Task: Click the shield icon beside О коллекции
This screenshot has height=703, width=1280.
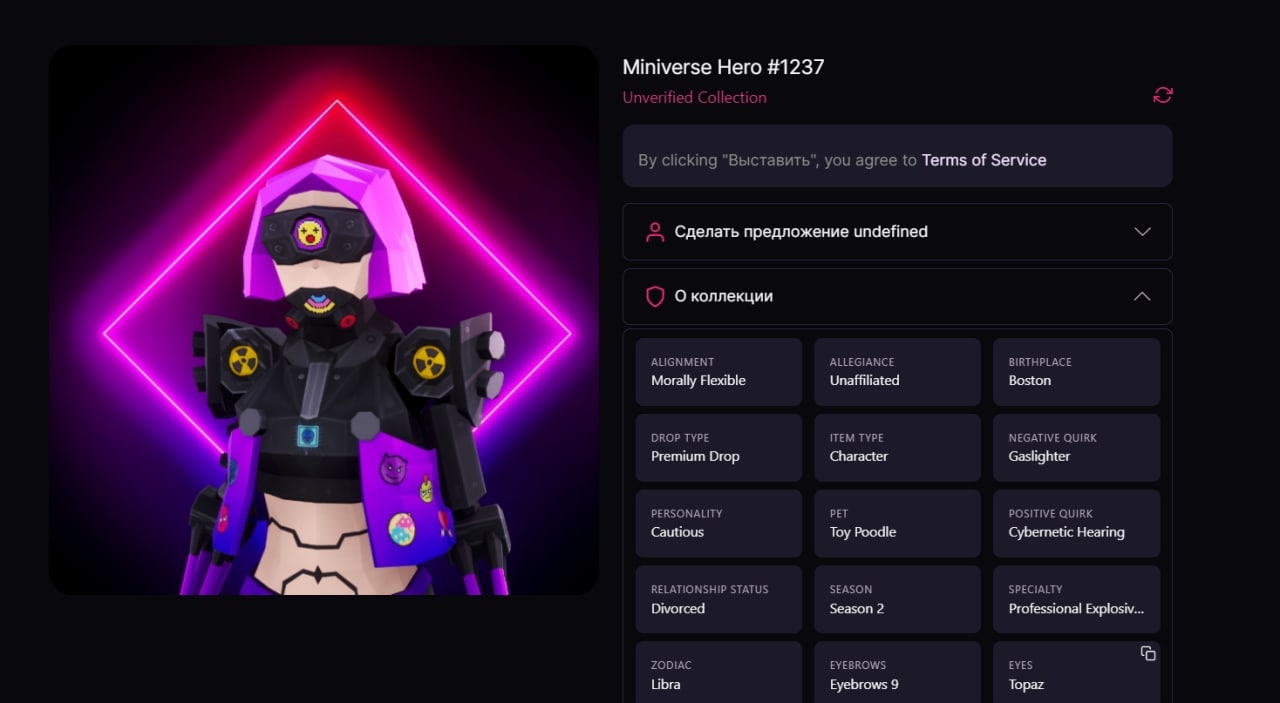Action: coord(655,297)
